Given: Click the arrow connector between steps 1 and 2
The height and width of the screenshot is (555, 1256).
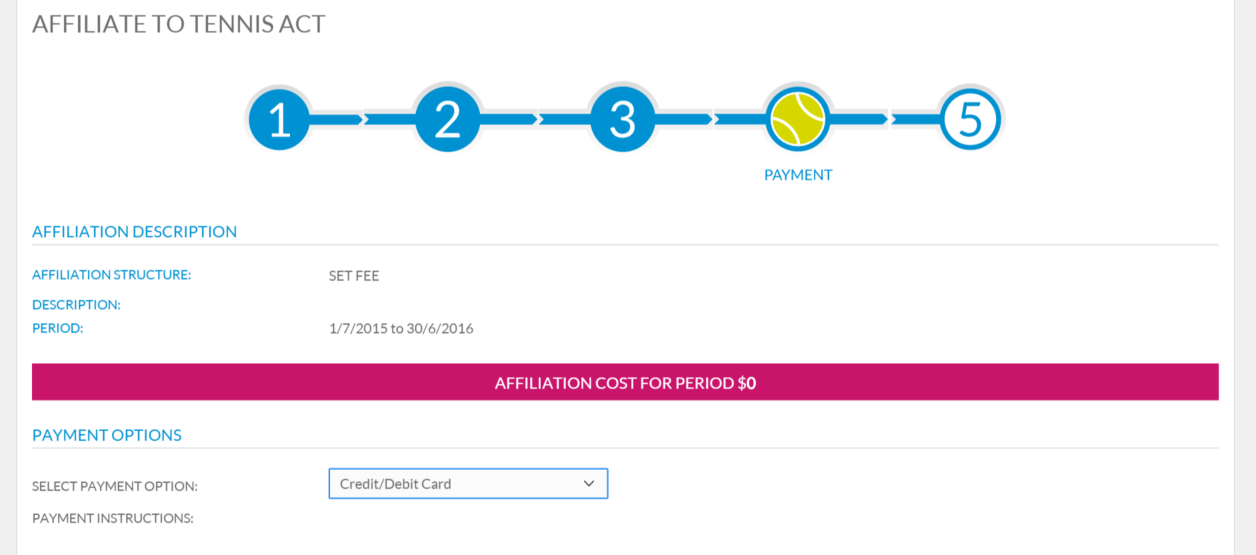Looking at the screenshot, I should click(x=364, y=119).
